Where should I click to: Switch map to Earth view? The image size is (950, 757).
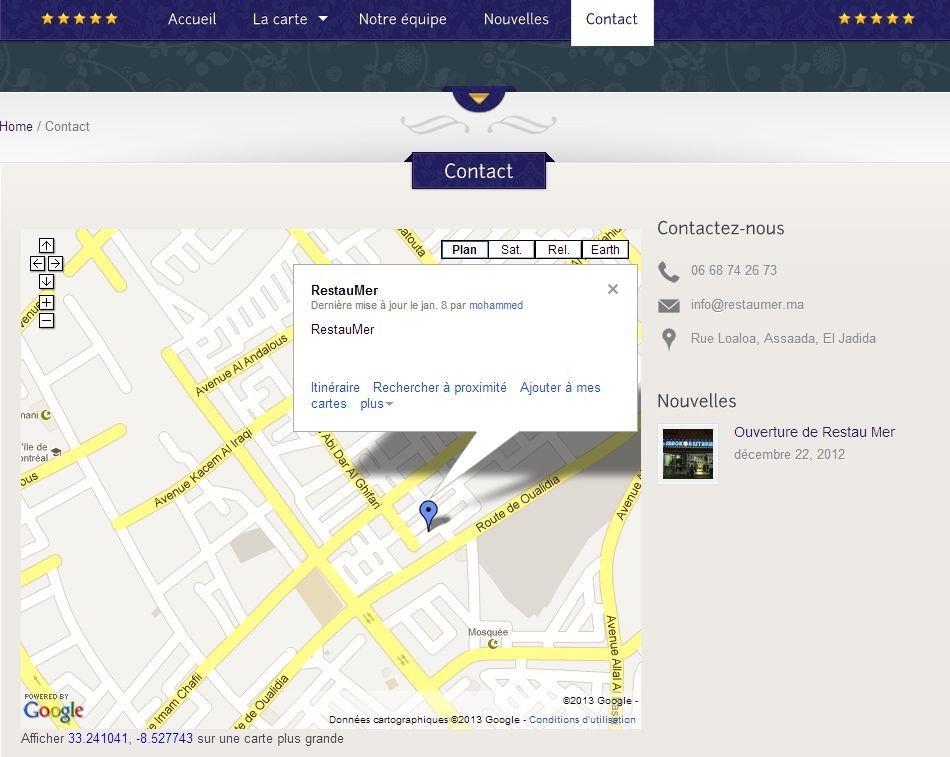point(605,250)
